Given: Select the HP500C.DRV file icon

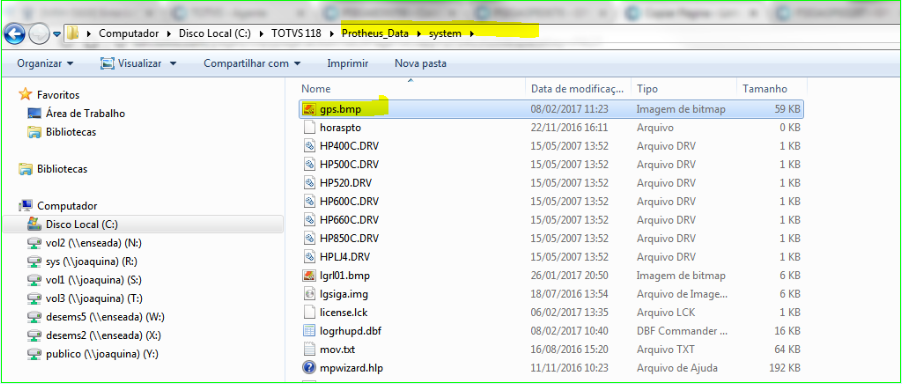Looking at the screenshot, I should (309, 164).
